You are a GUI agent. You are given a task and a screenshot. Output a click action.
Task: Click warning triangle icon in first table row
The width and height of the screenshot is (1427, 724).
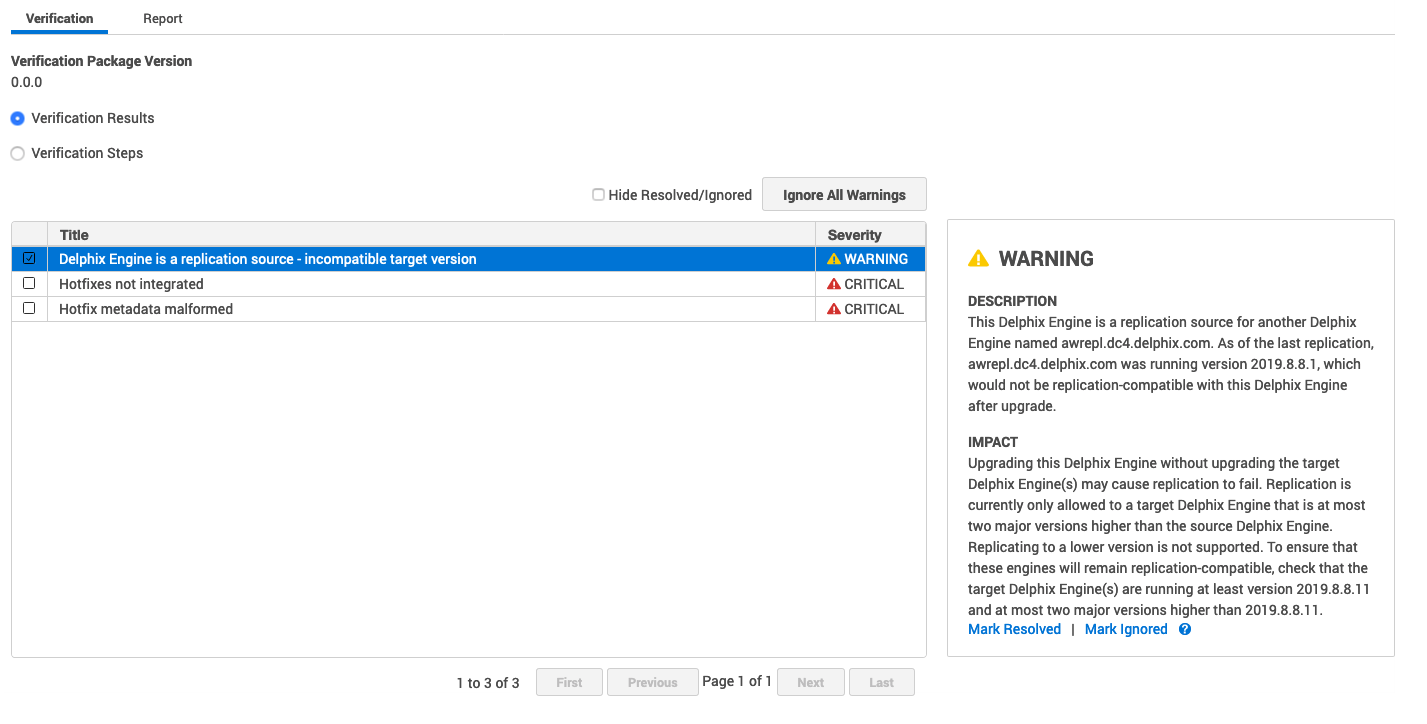pyautogui.click(x=834, y=259)
